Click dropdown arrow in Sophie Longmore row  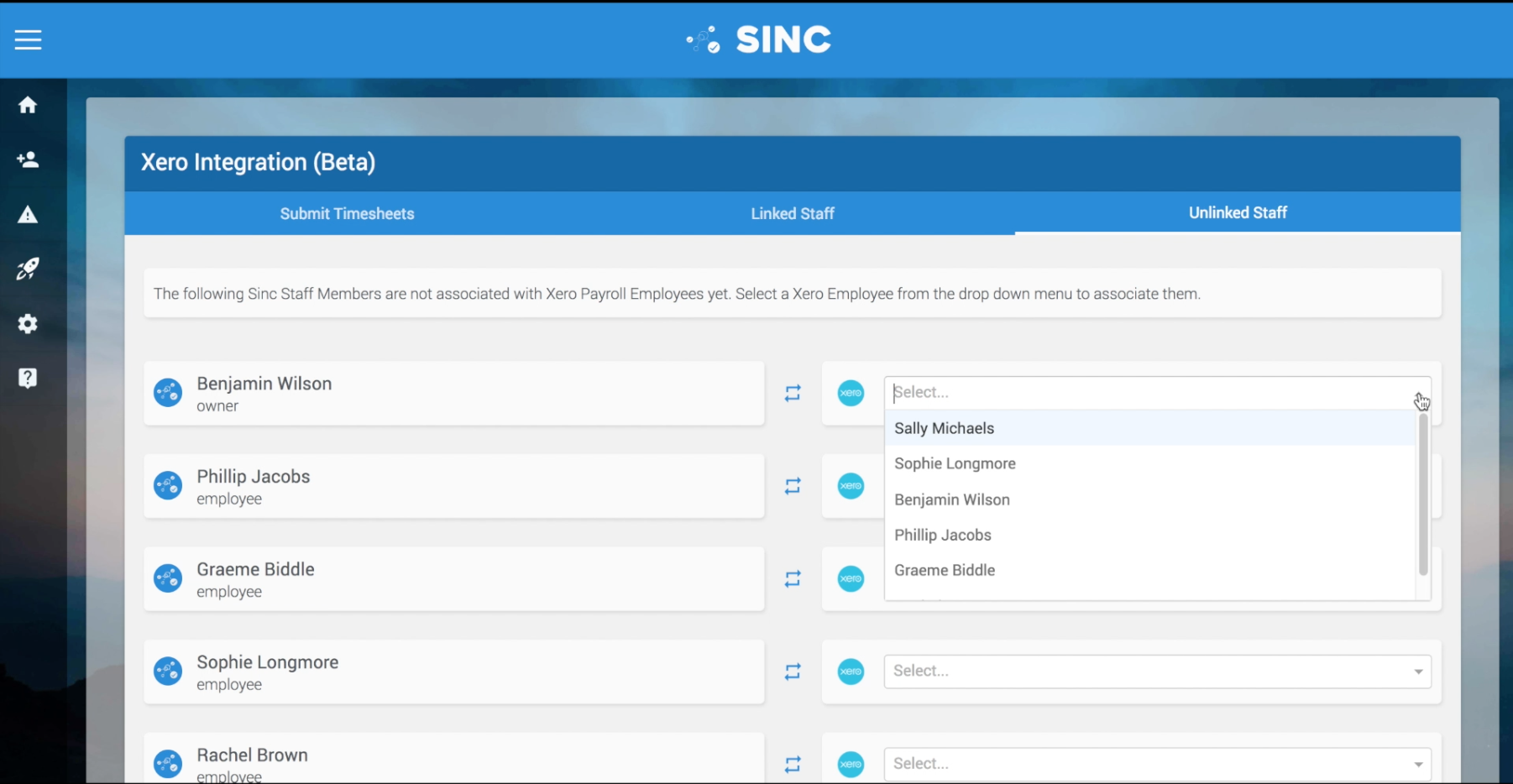pos(1418,672)
